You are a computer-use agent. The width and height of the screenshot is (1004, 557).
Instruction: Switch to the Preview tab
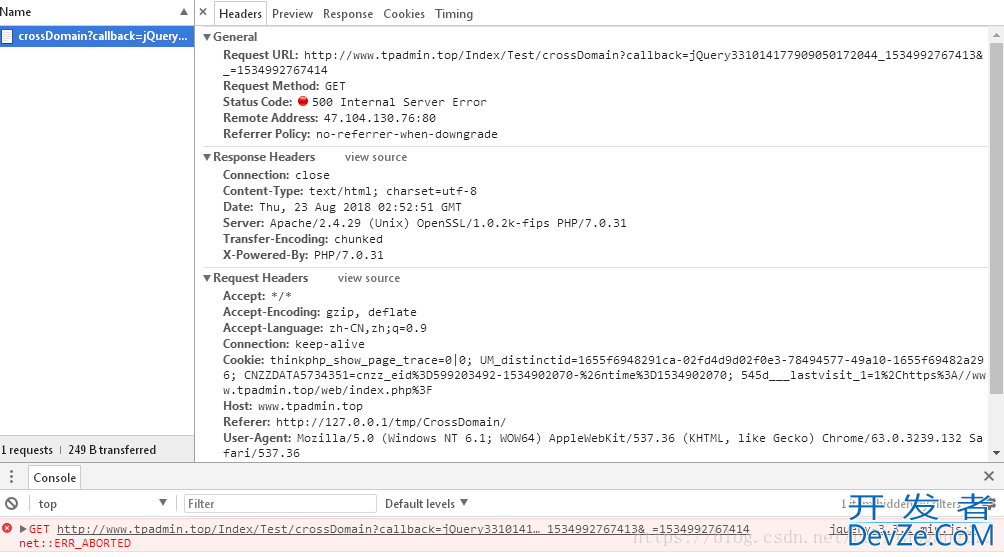coord(292,13)
